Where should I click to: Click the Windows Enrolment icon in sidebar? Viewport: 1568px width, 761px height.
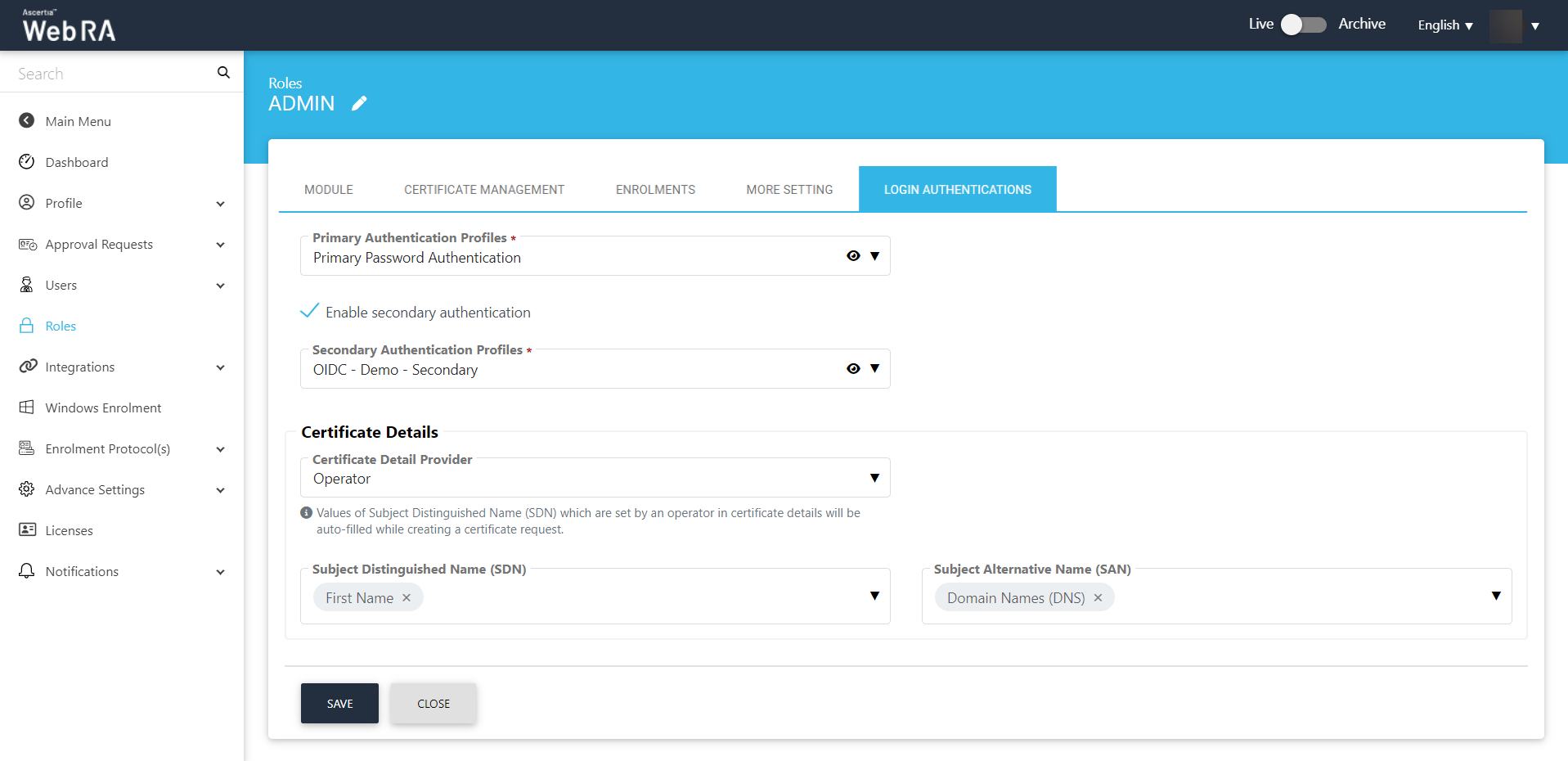27,408
